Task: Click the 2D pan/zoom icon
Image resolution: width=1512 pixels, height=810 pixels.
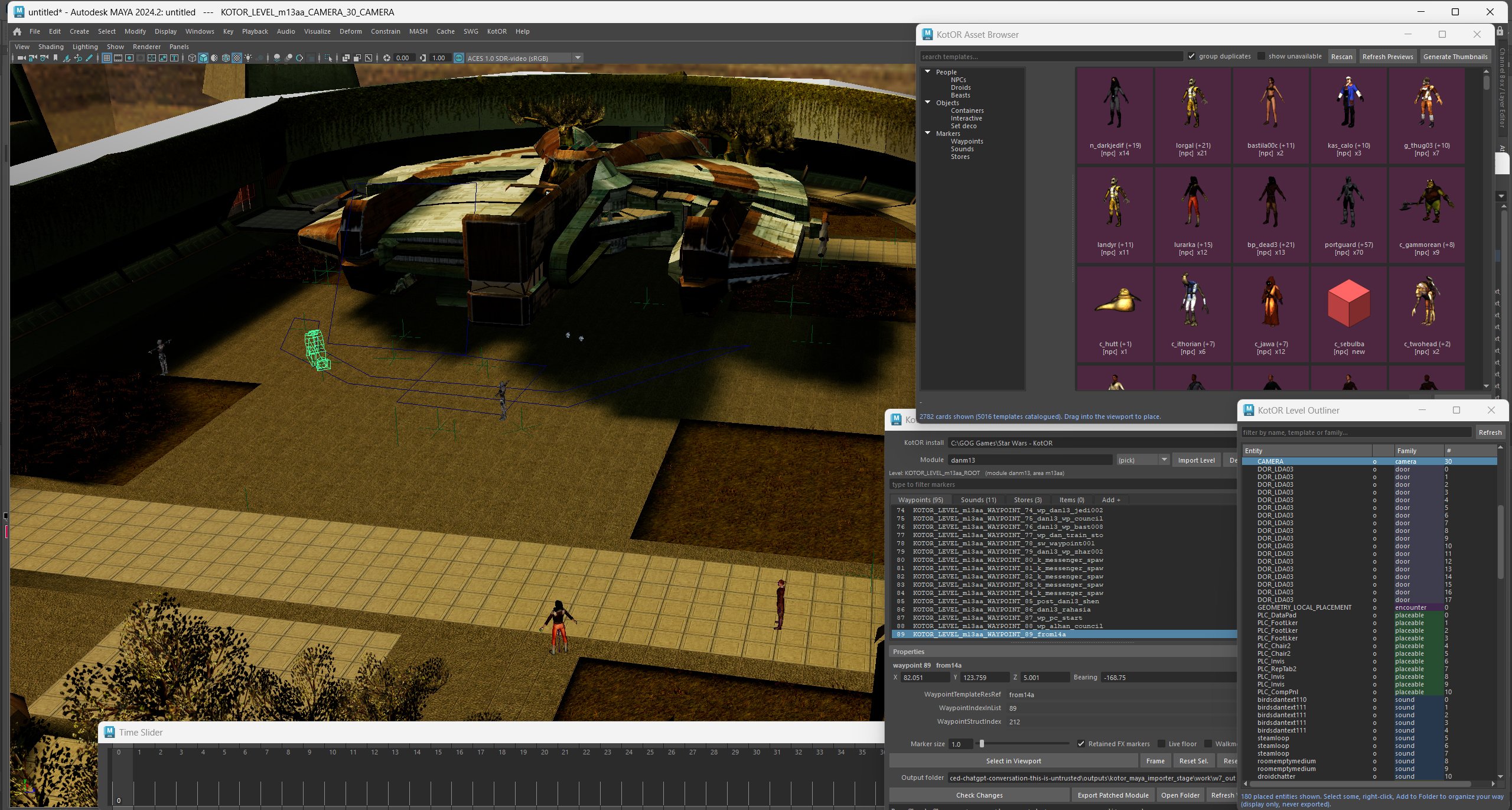Action: (x=78, y=58)
